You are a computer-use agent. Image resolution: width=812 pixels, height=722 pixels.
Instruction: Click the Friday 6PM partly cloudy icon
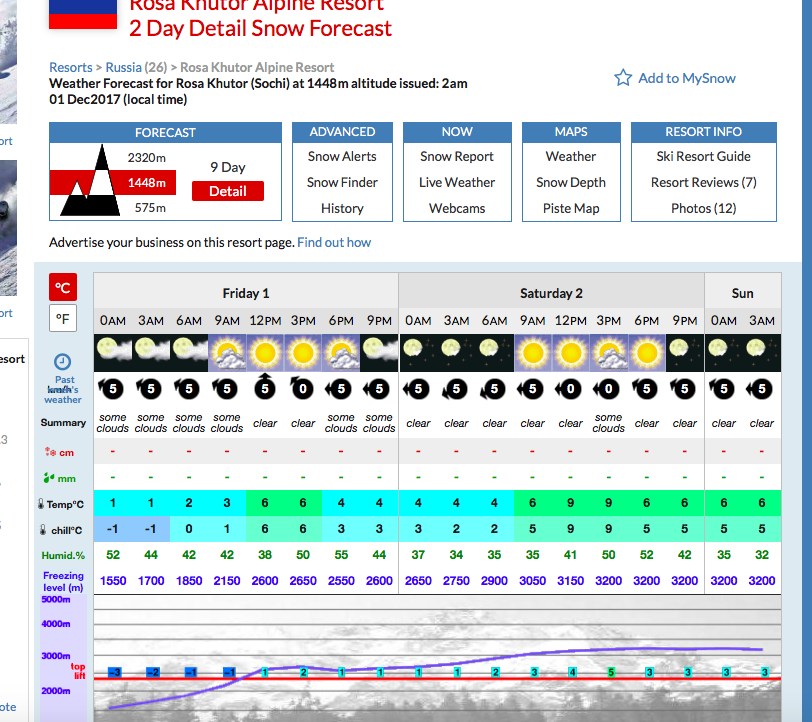pyautogui.click(x=341, y=353)
